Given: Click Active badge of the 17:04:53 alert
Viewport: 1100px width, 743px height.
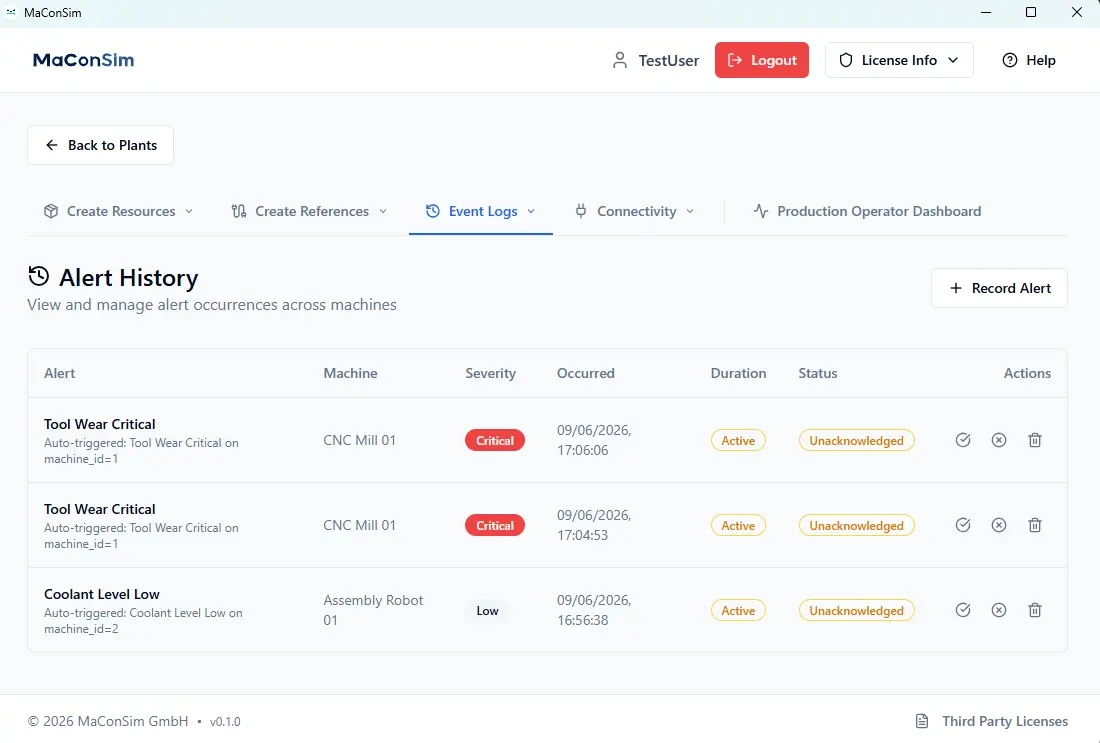Looking at the screenshot, I should 738,526.
